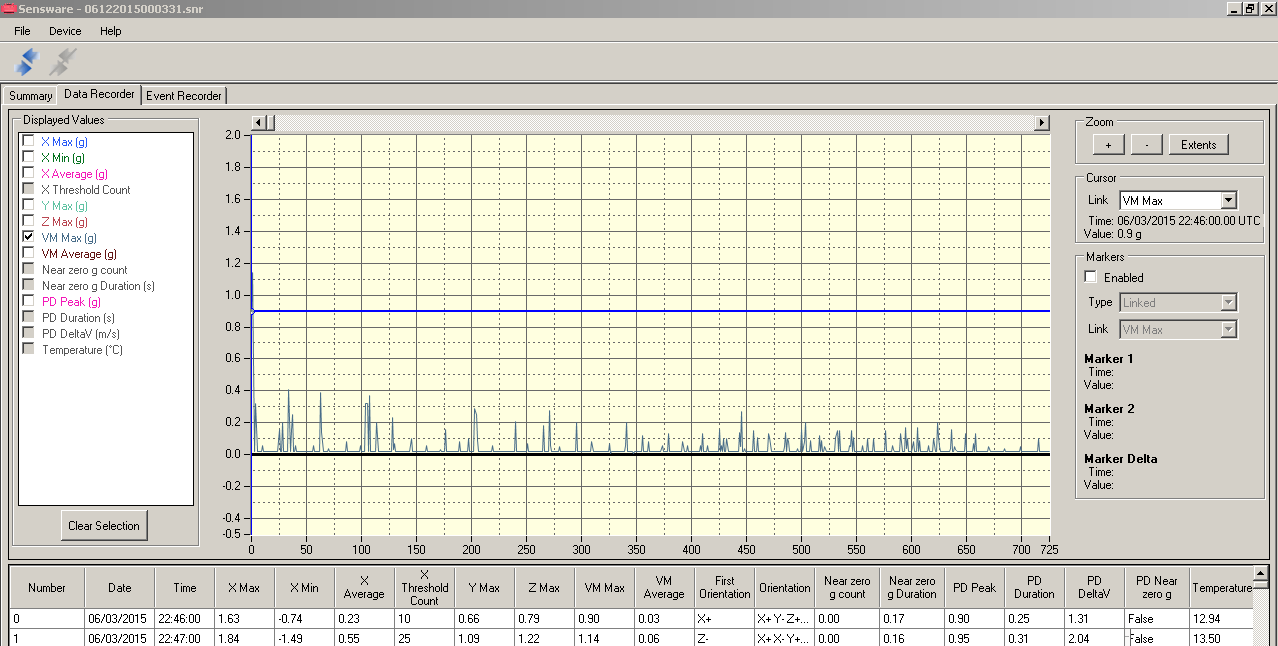Open the Markers Link dropdown
The height and width of the screenshot is (646, 1278).
pos(1229,329)
